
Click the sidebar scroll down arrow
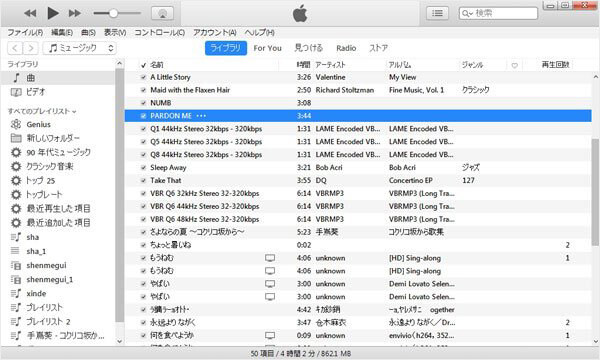coord(119,341)
